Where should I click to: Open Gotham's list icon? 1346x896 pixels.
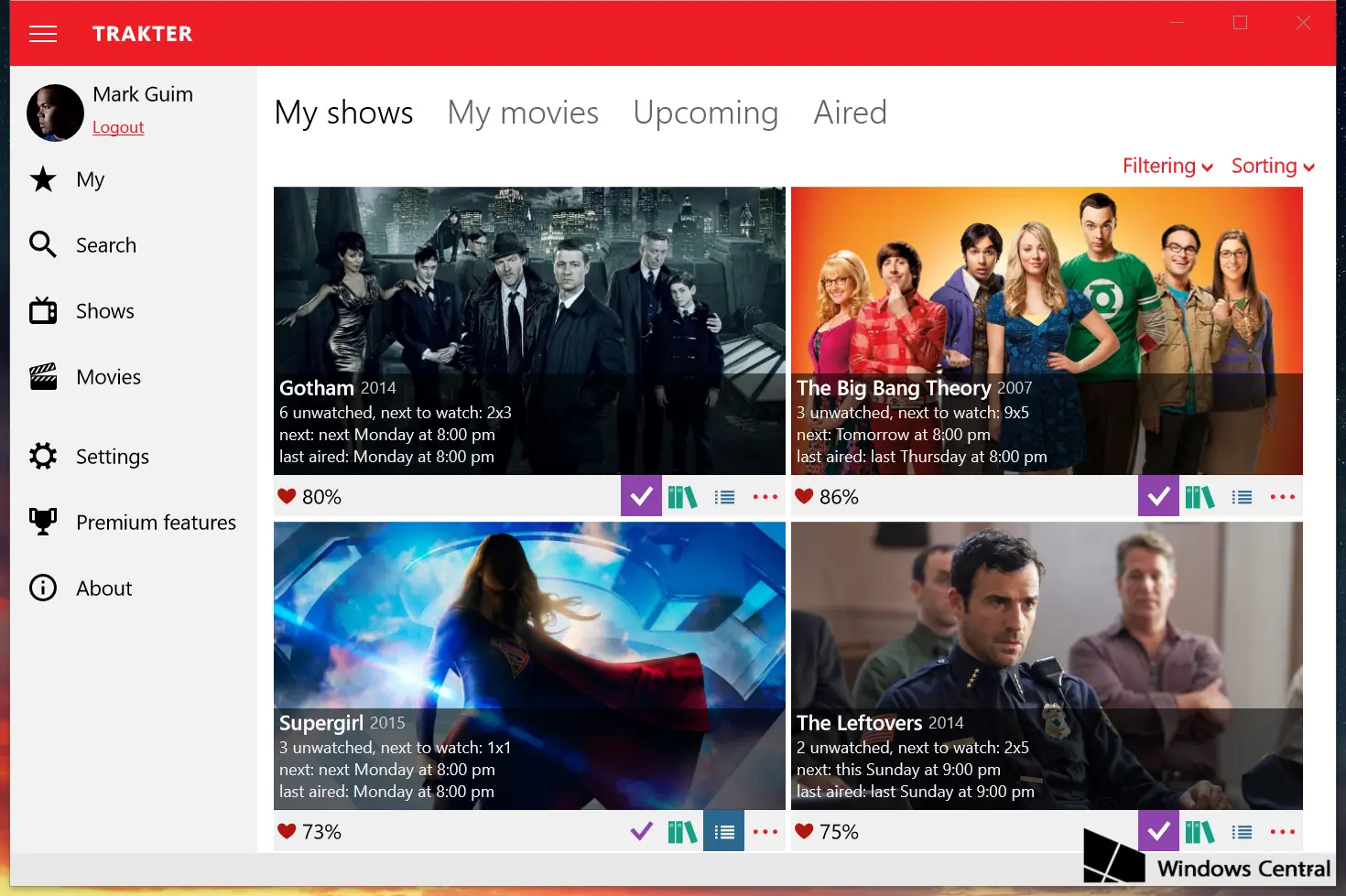[x=724, y=497]
